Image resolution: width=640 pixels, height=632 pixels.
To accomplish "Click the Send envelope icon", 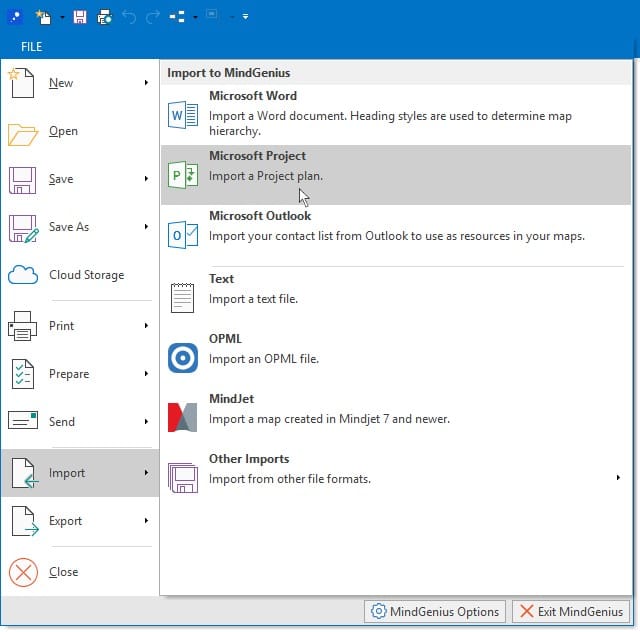I will (23, 420).
